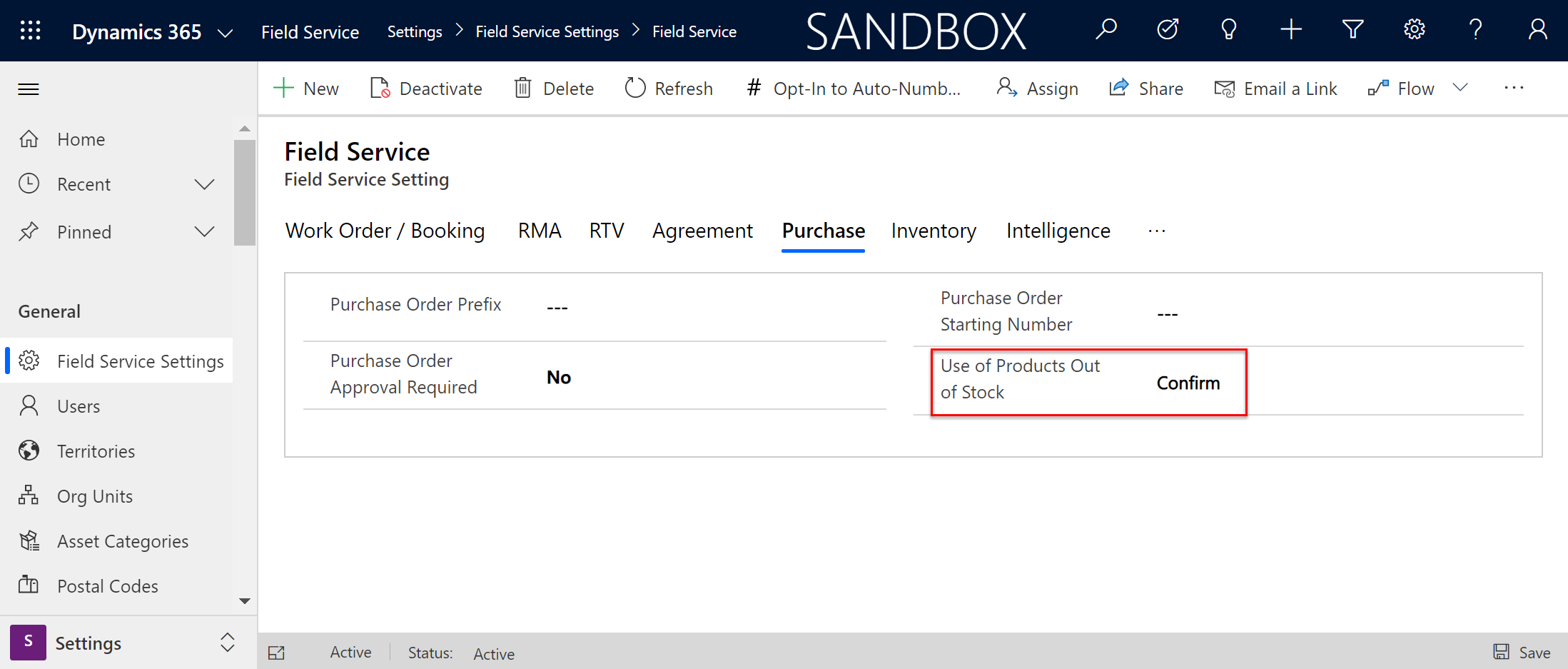Expand the Pinned list chevron
Screen dimensions: 1568x669
205,232
